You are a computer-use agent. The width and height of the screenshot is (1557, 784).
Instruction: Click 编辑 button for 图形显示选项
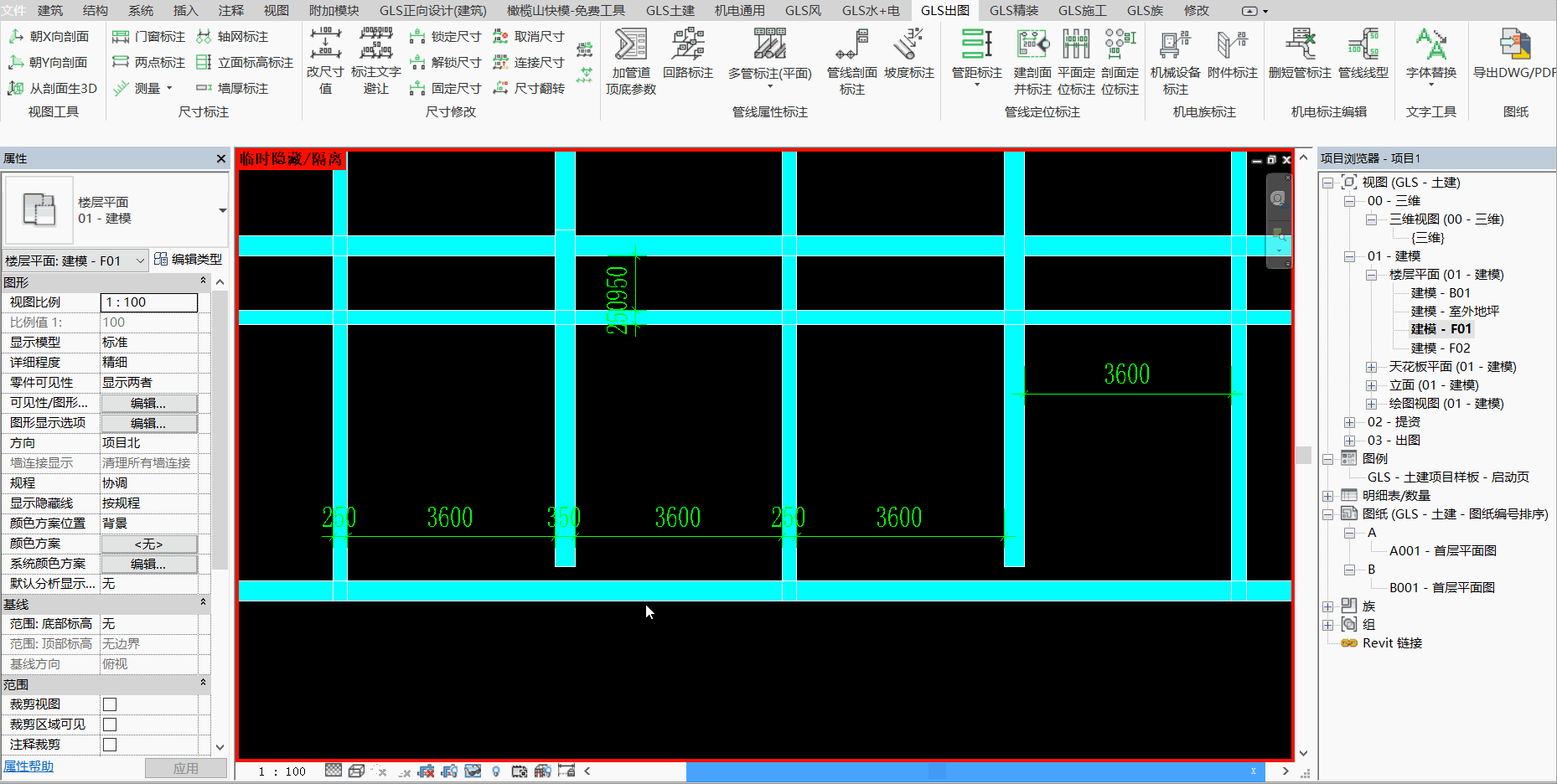pyautogui.click(x=149, y=423)
